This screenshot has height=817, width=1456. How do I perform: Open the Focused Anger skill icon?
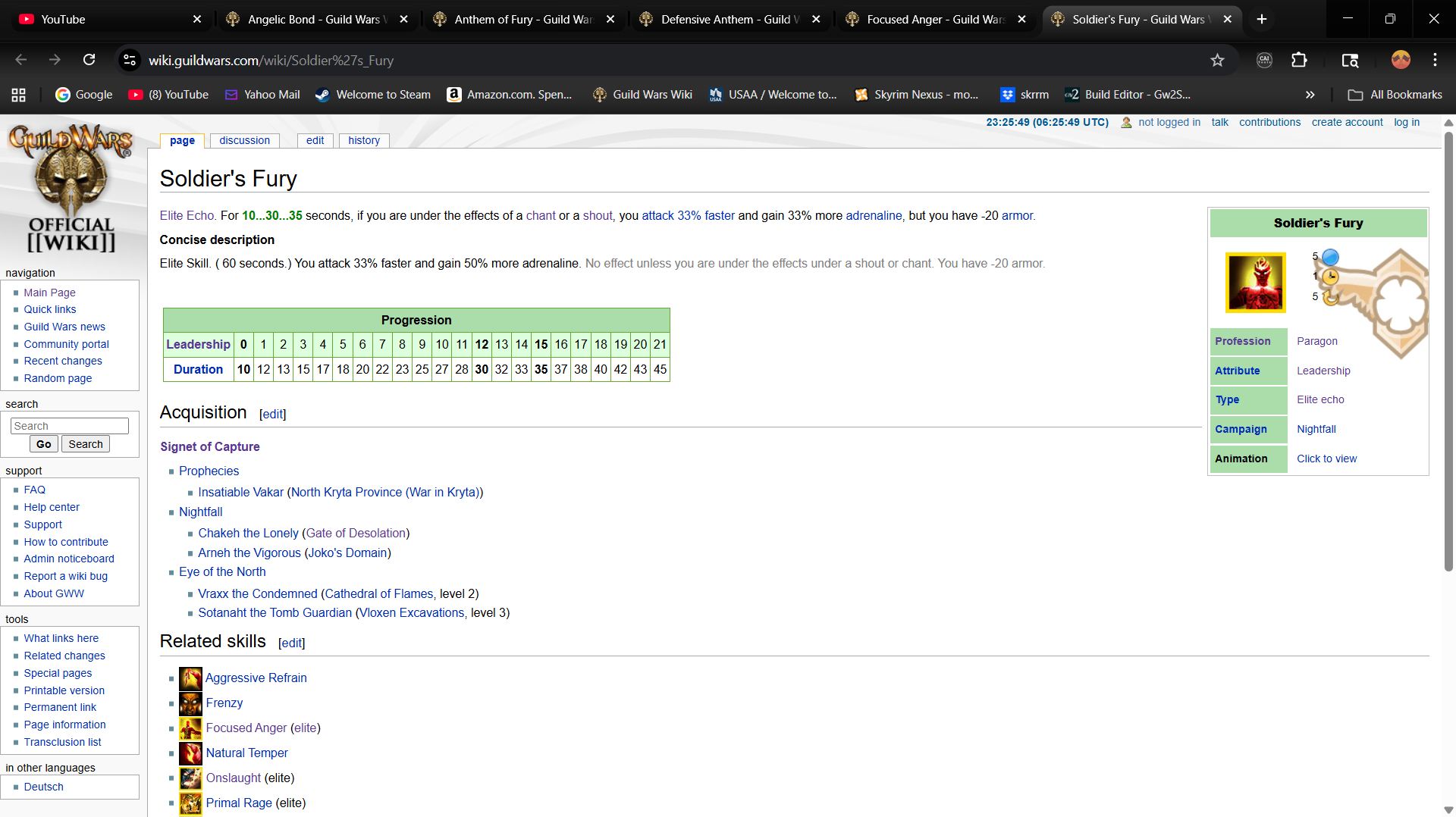point(190,728)
